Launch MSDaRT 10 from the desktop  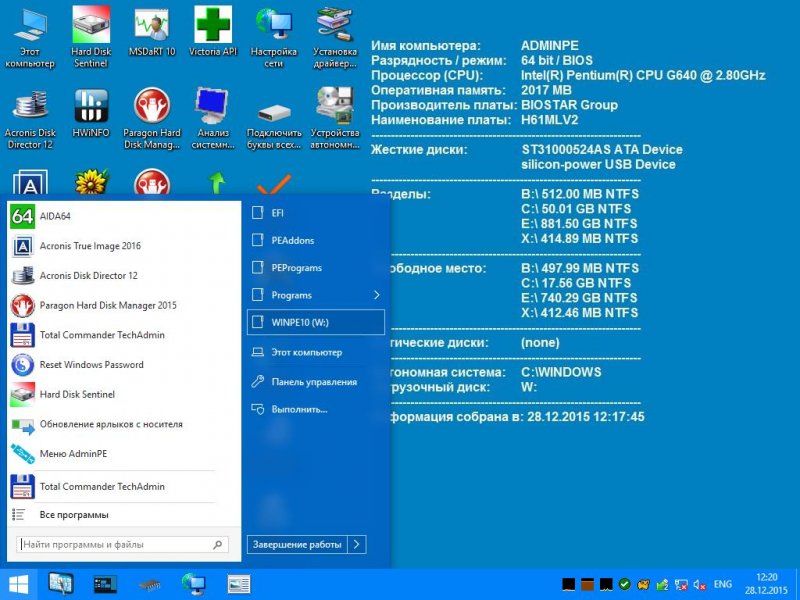click(x=152, y=32)
